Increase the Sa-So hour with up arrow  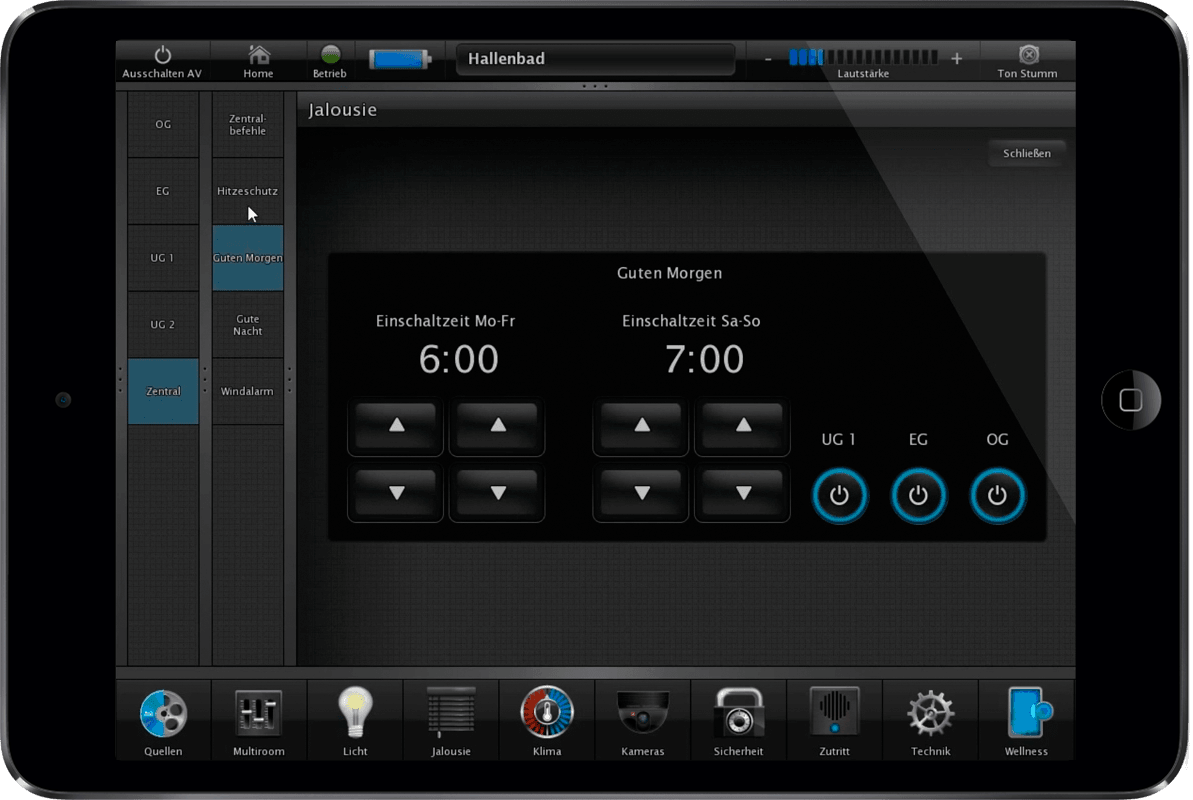pos(641,426)
